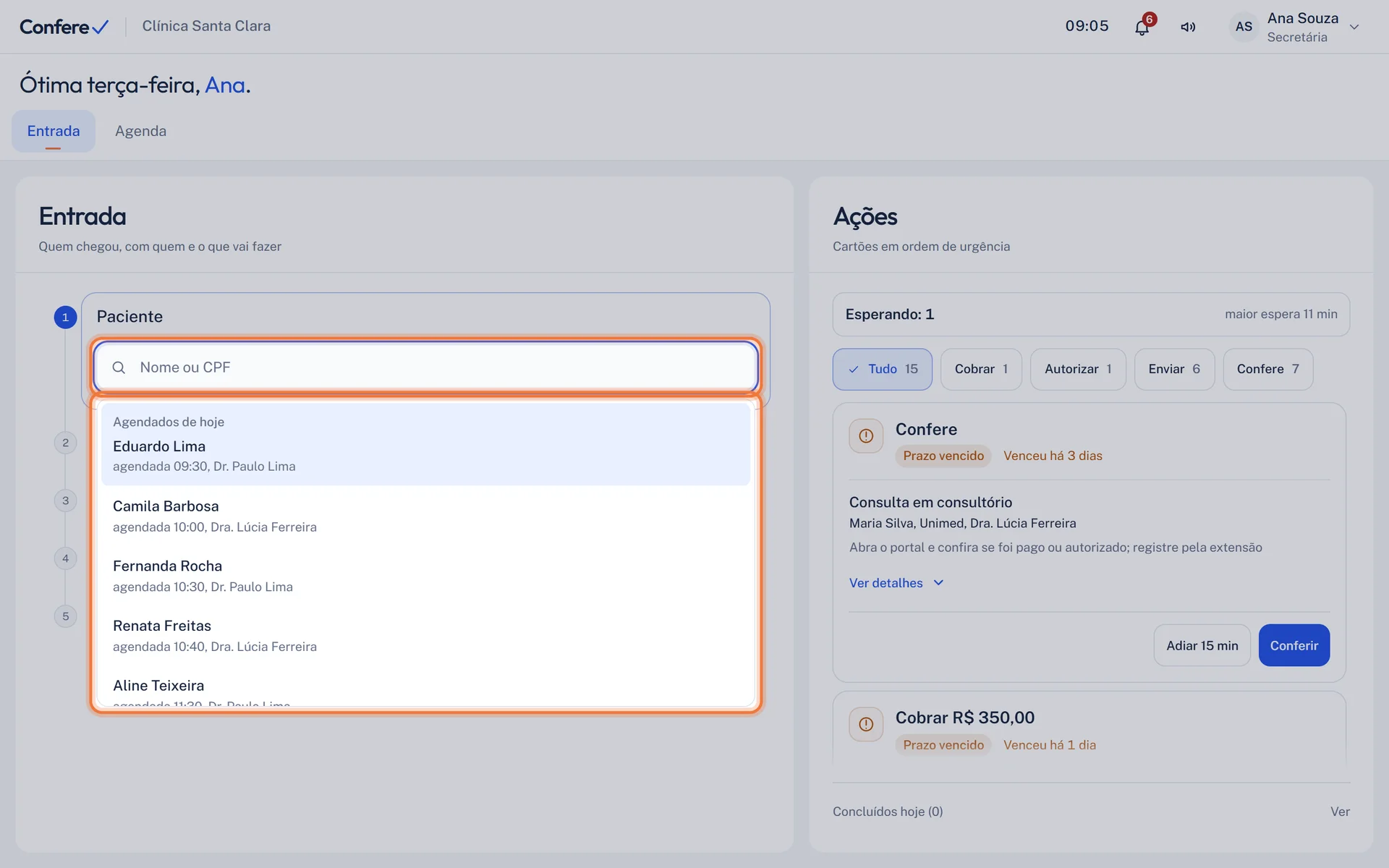Select the Entrada tab
The height and width of the screenshot is (868, 1389).
click(x=54, y=131)
